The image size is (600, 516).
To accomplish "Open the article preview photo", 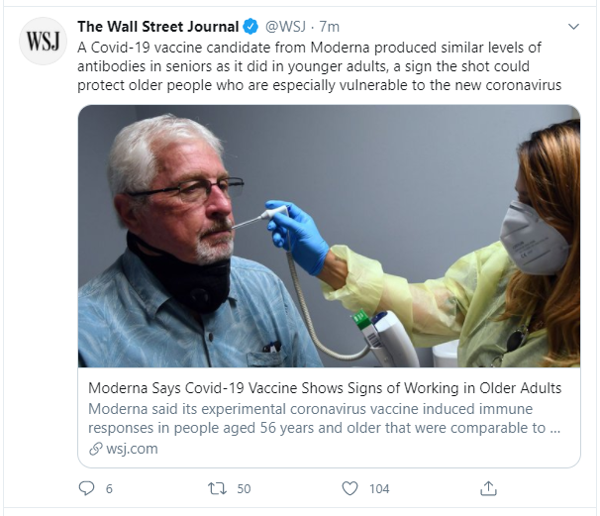I will [x=329, y=237].
